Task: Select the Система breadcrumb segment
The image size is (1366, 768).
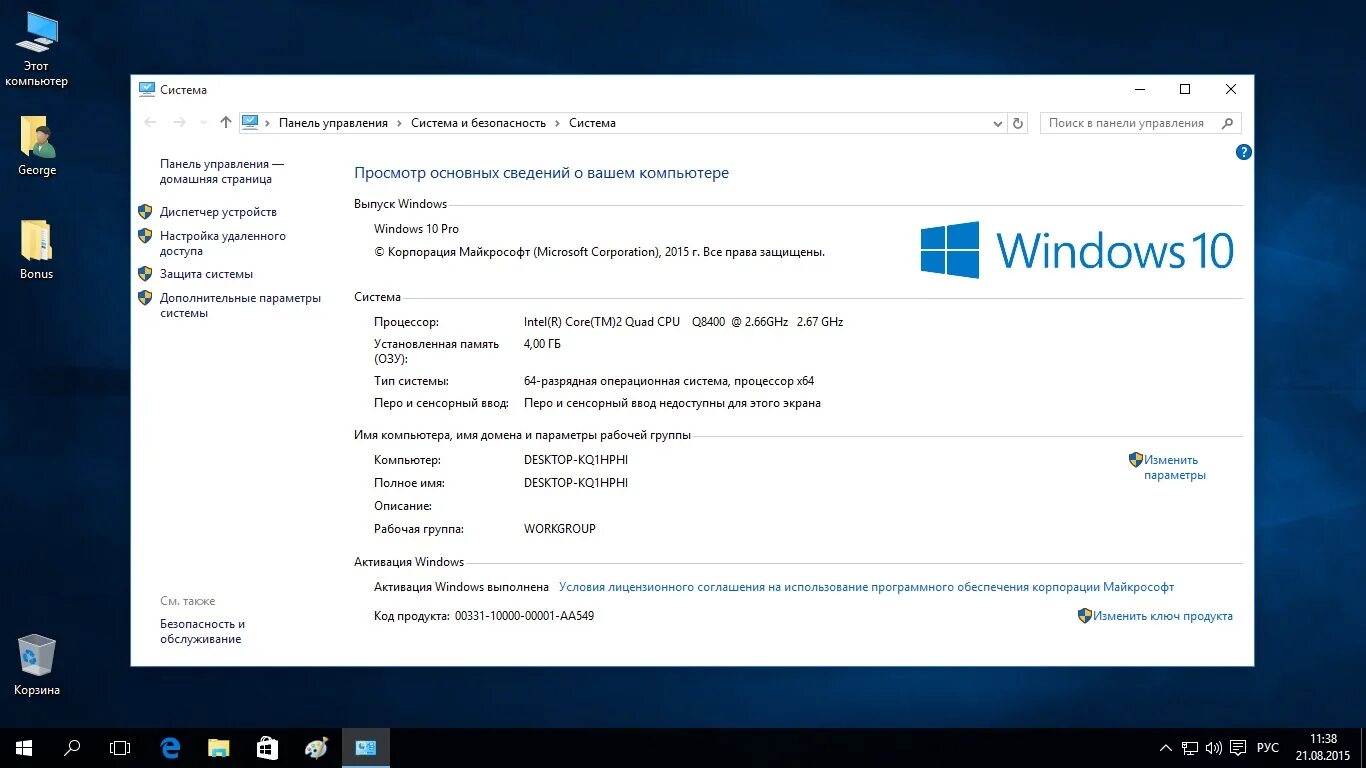Action: [x=592, y=123]
